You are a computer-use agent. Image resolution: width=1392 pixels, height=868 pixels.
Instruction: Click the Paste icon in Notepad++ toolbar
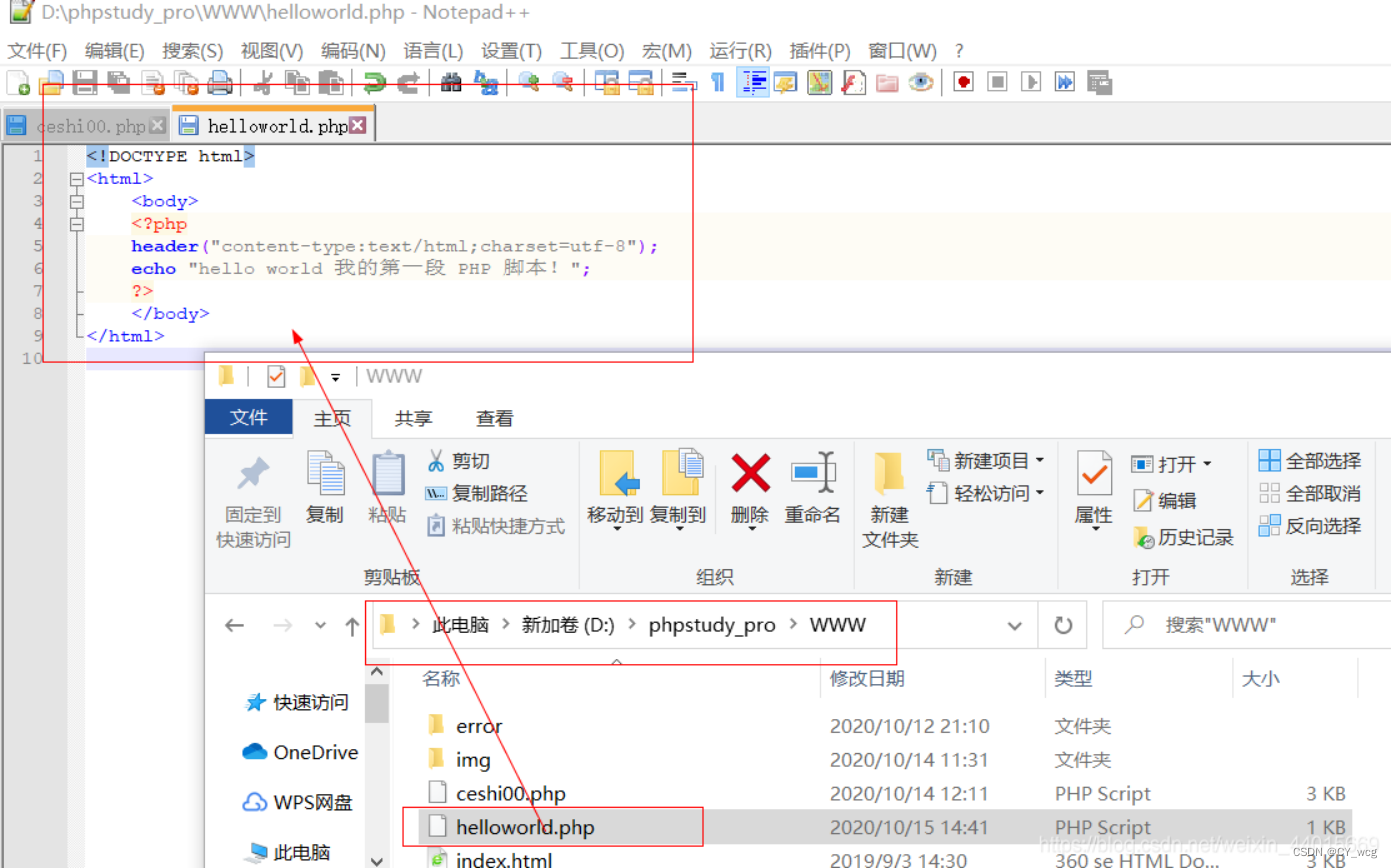[x=331, y=83]
